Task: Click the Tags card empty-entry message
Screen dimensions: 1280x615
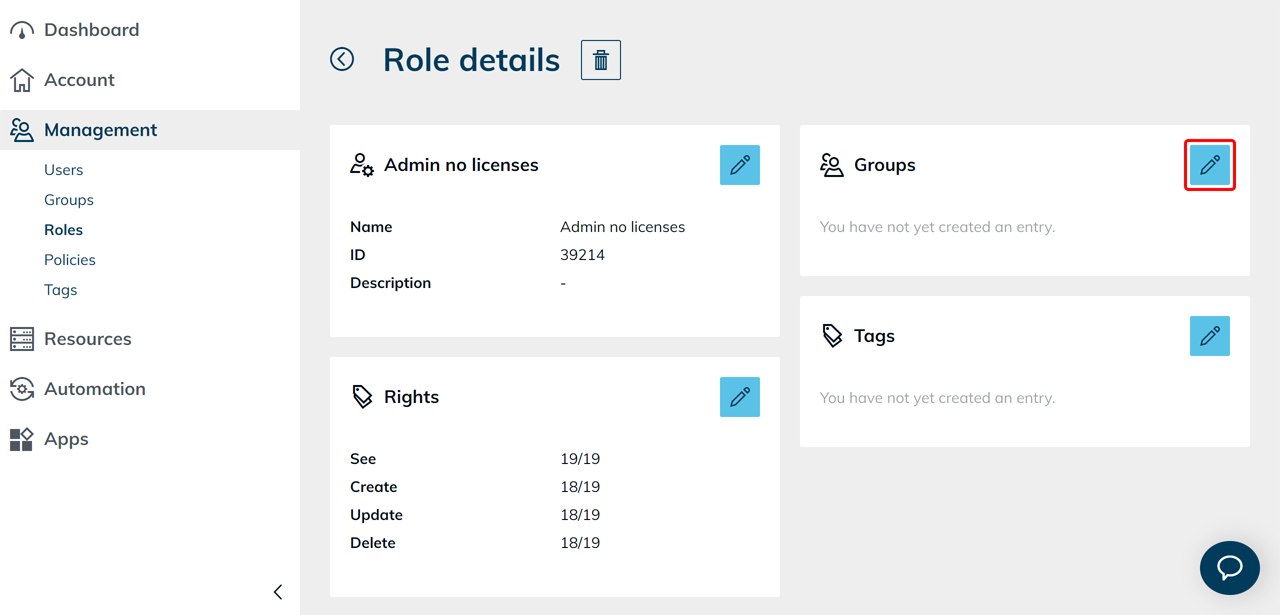Action: pos(937,398)
